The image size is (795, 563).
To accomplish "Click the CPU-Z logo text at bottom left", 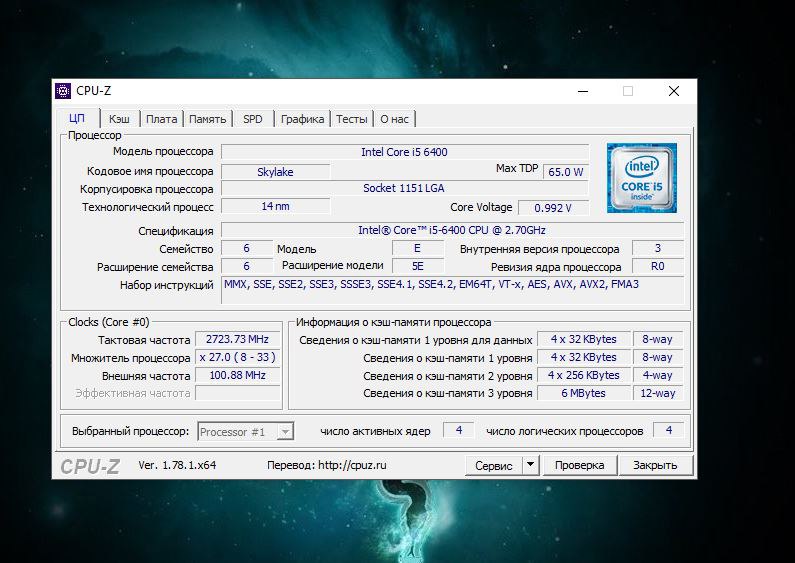I will 90,467.
